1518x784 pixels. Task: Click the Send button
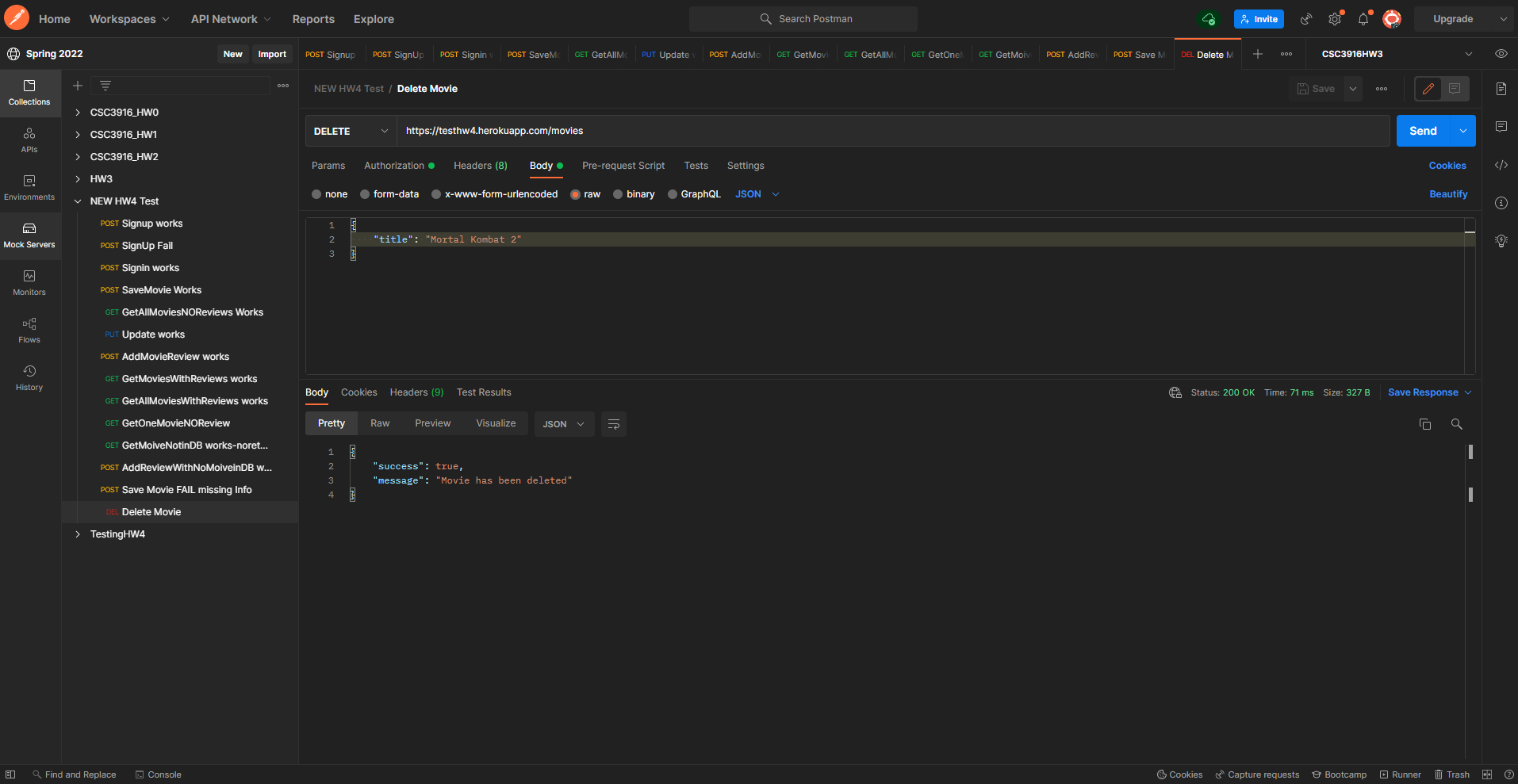pyautogui.click(x=1423, y=130)
